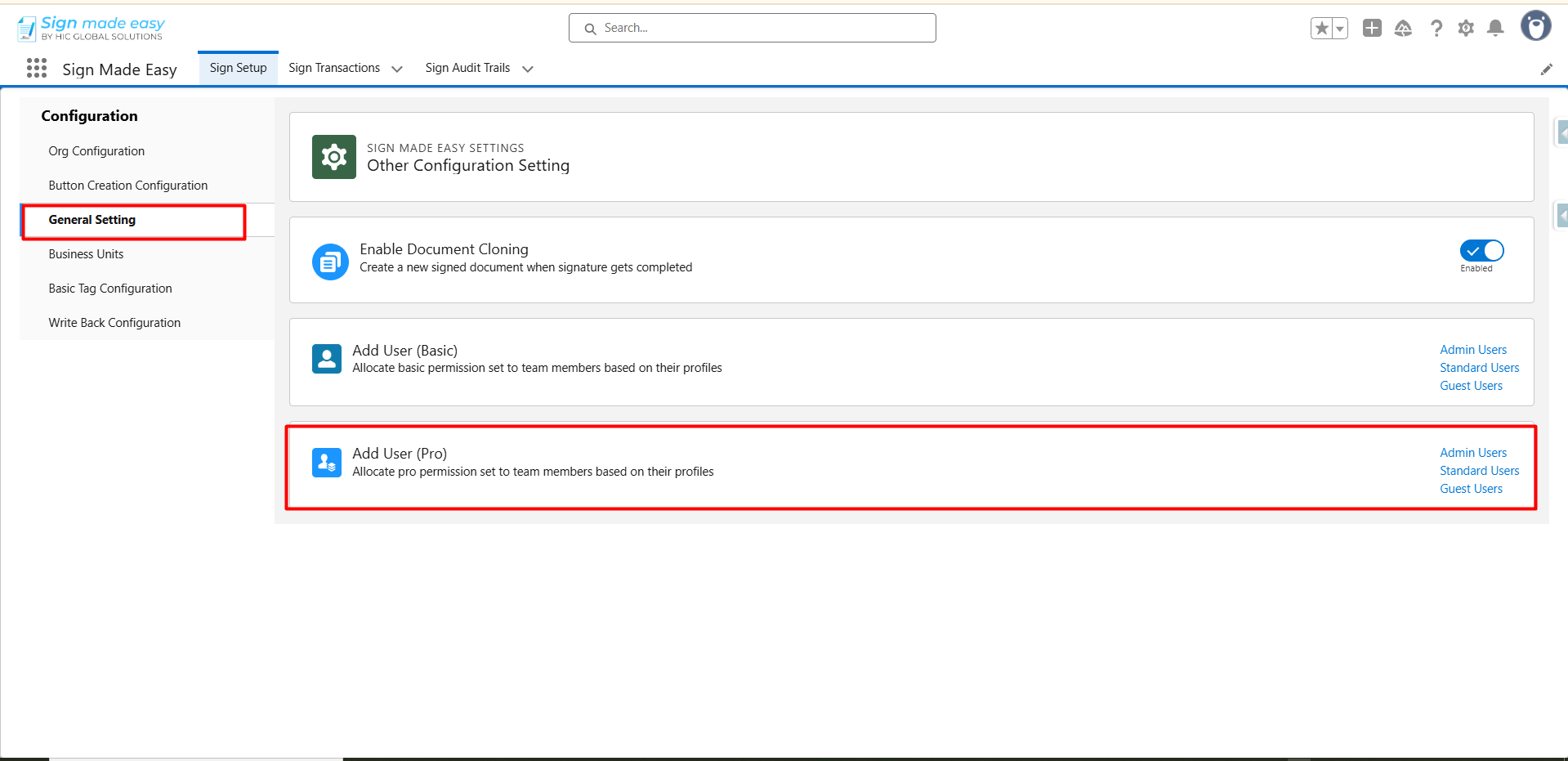Click the Sign Made Easy logo
Screen dimensions: 1568x761
(91, 28)
